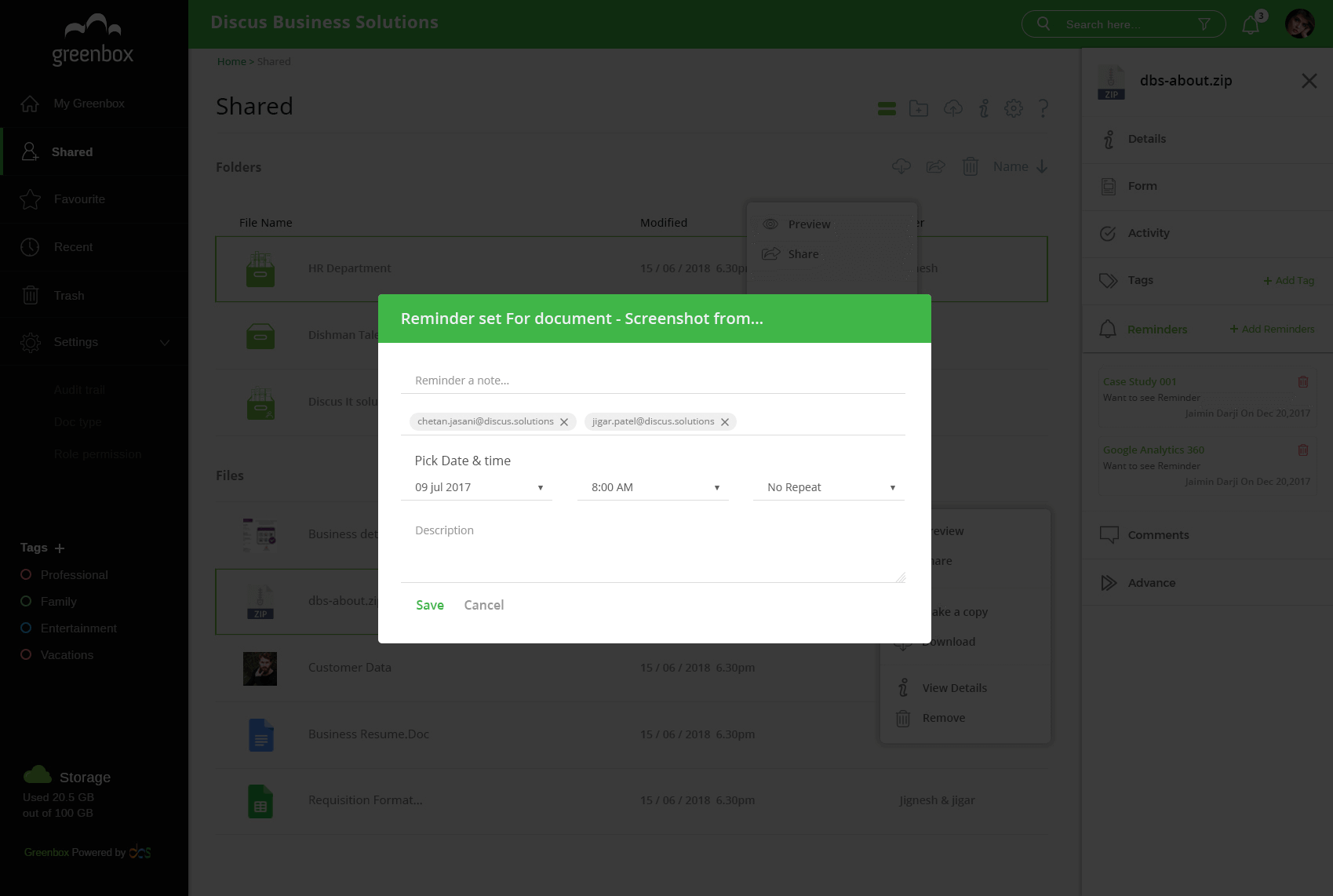Open the No Repeat dropdown
Screen dimensions: 1333x896
point(830,487)
